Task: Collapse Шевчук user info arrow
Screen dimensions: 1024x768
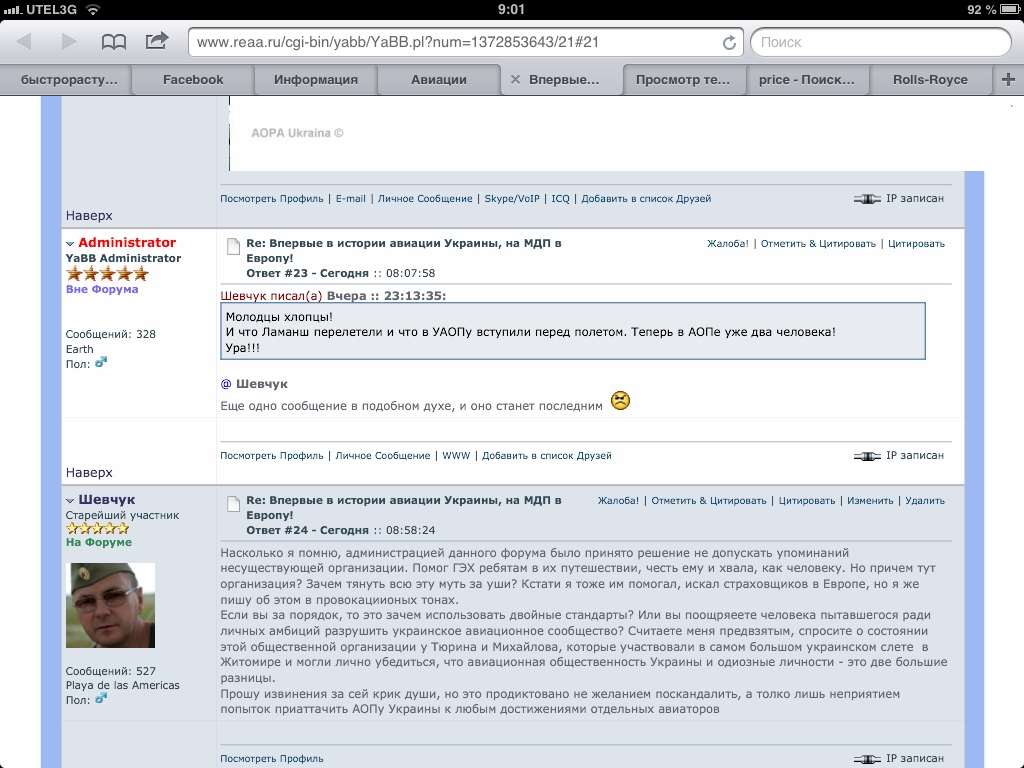Action: click(70, 500)
